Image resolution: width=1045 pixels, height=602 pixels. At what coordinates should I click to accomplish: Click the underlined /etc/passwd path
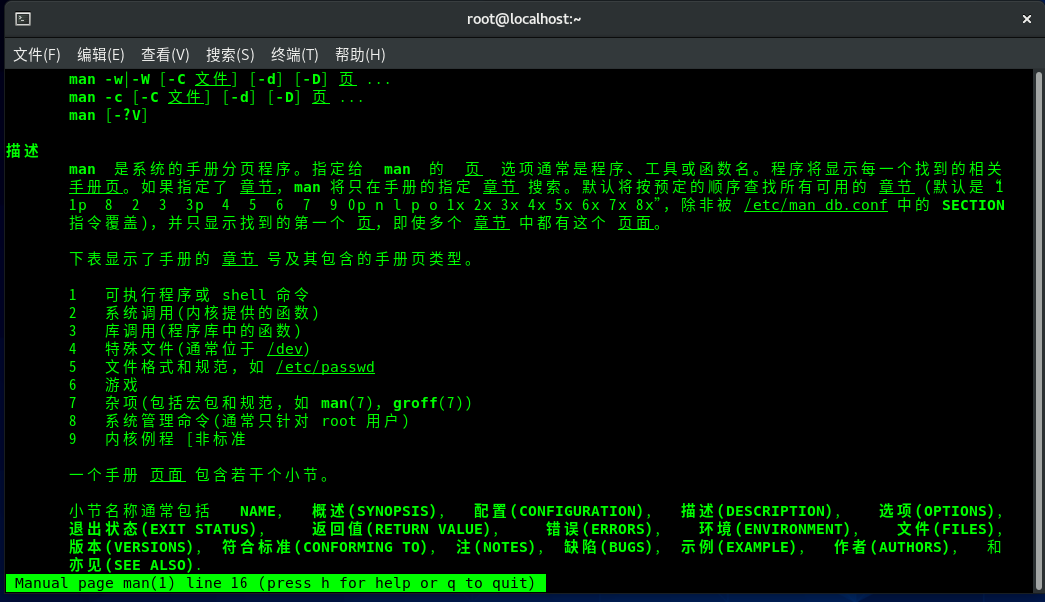[x=325, y=367]
